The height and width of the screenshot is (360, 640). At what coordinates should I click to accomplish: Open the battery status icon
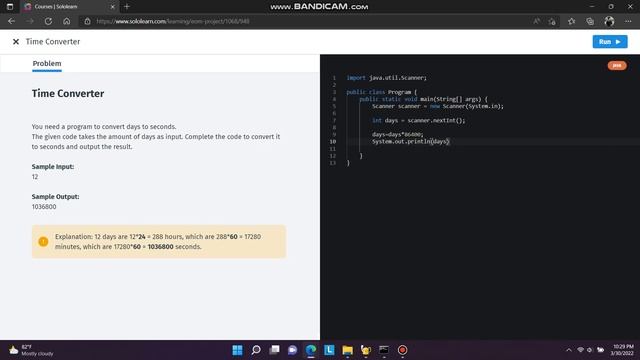(x=600, y=350)
